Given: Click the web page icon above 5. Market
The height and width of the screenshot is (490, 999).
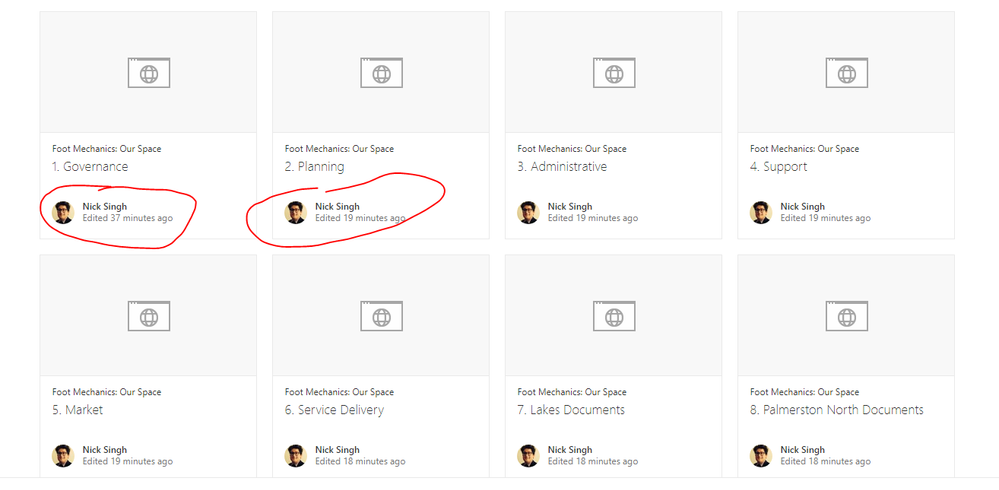Looking at the screenshot, I should [148, 316].
